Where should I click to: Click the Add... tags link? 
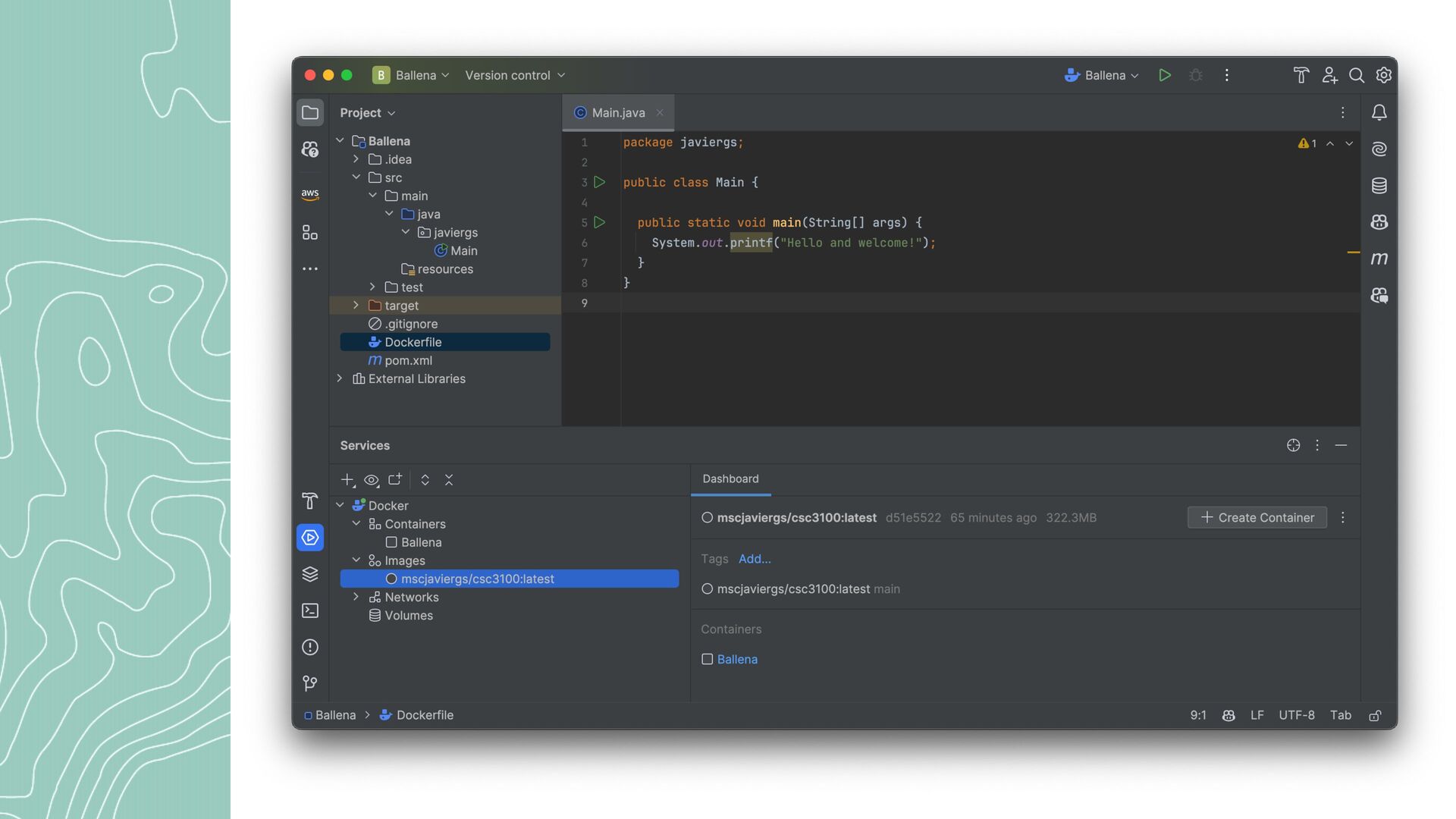[755, 559]
